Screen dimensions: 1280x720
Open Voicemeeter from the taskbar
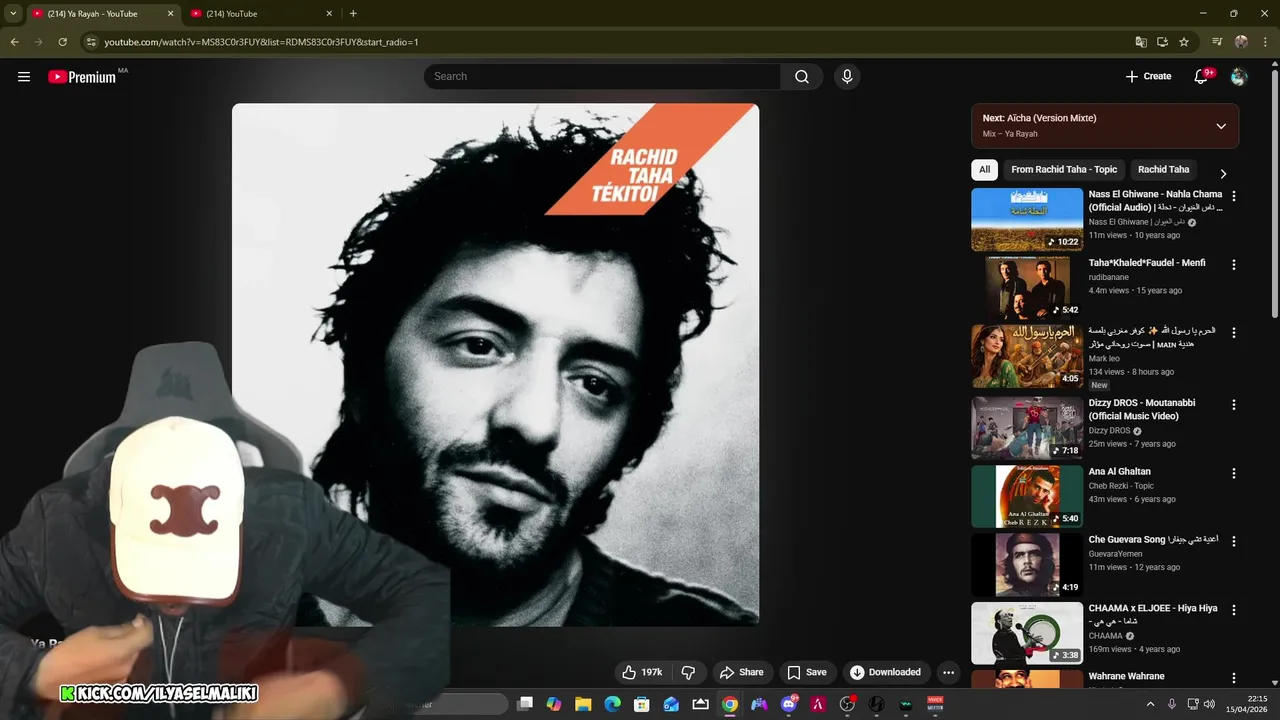935,704
